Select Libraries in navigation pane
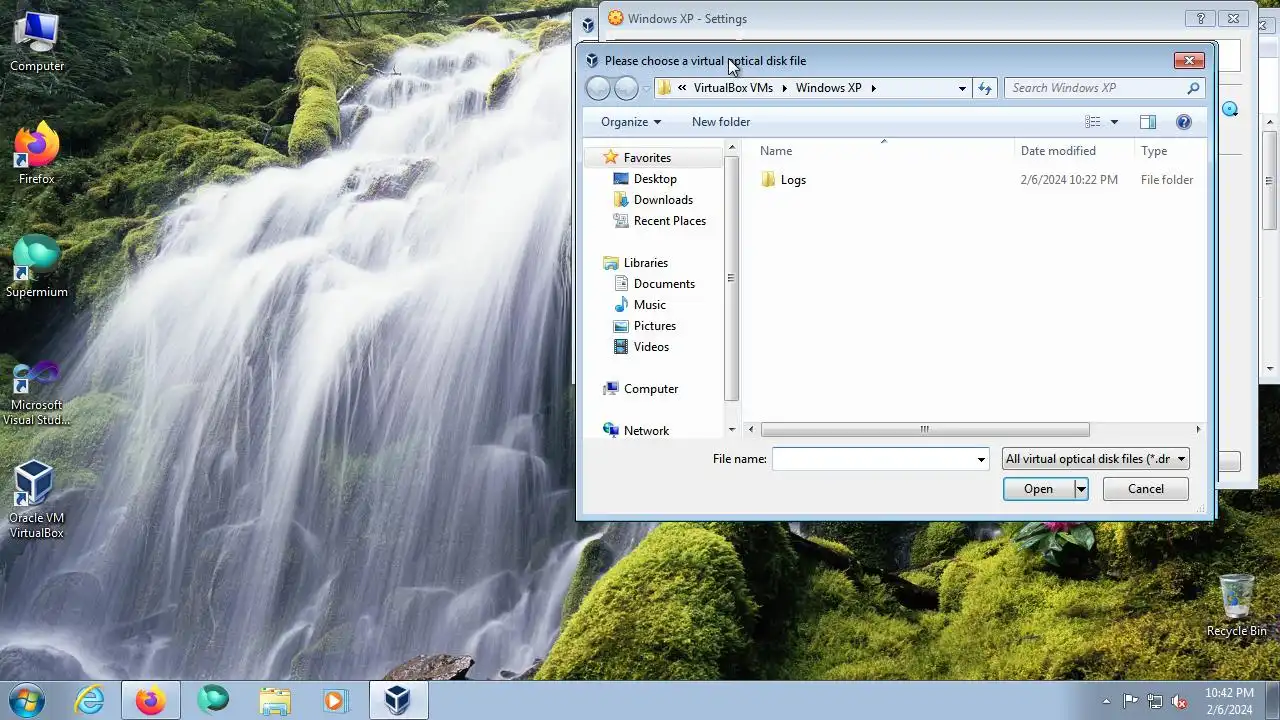 645,263
